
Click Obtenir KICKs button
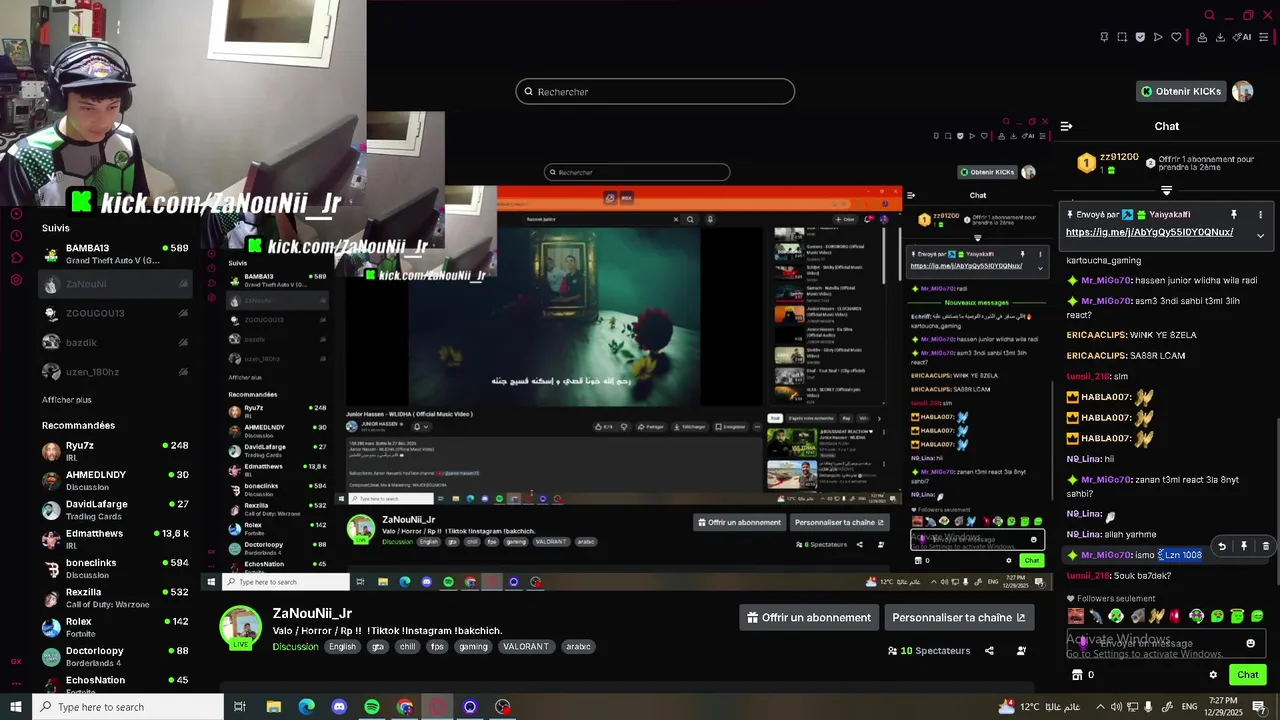coord(1181,91)
